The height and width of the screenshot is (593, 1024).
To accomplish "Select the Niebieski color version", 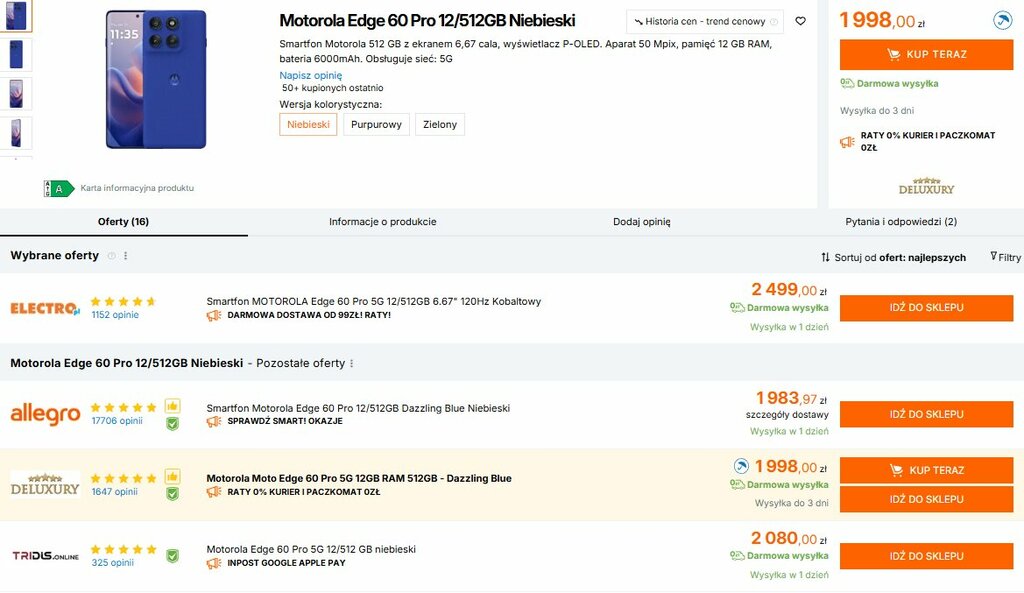I will point(308,125).
